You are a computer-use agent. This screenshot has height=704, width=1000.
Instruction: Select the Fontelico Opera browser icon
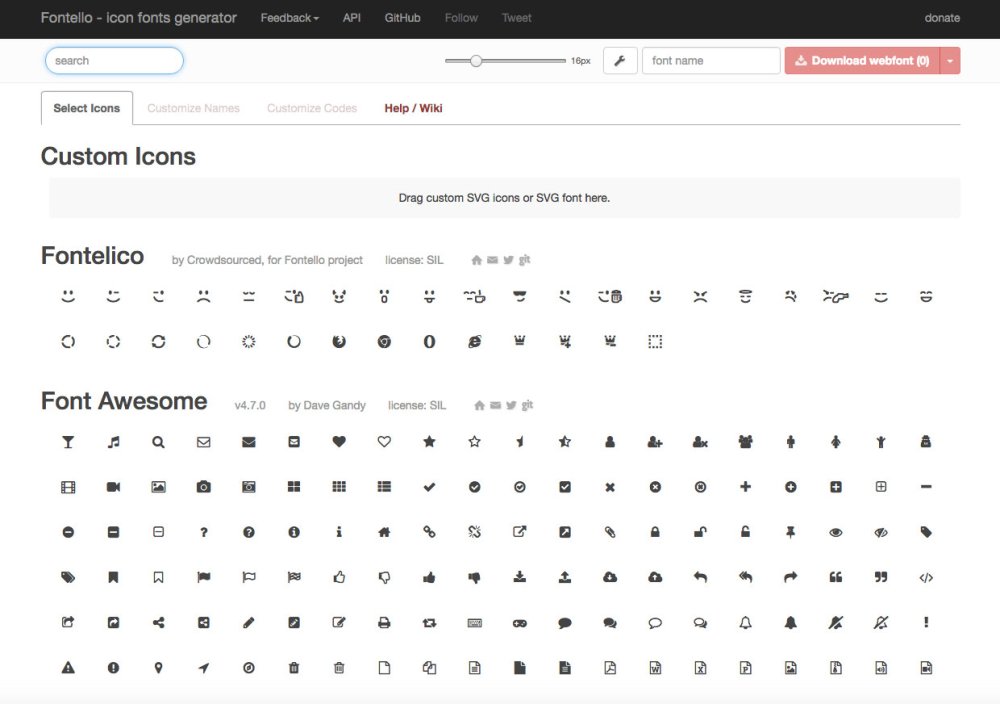tap(429, 342)
